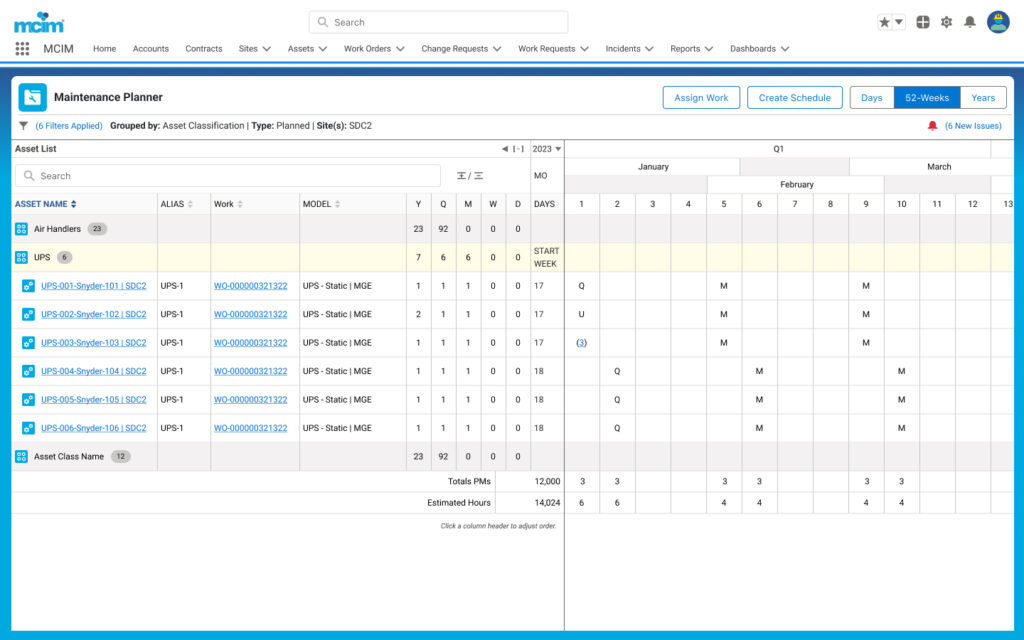This screenshot has height=640, width=1024.
Task: Click the red issues alert bell
Action: click(x=933, y=125)
